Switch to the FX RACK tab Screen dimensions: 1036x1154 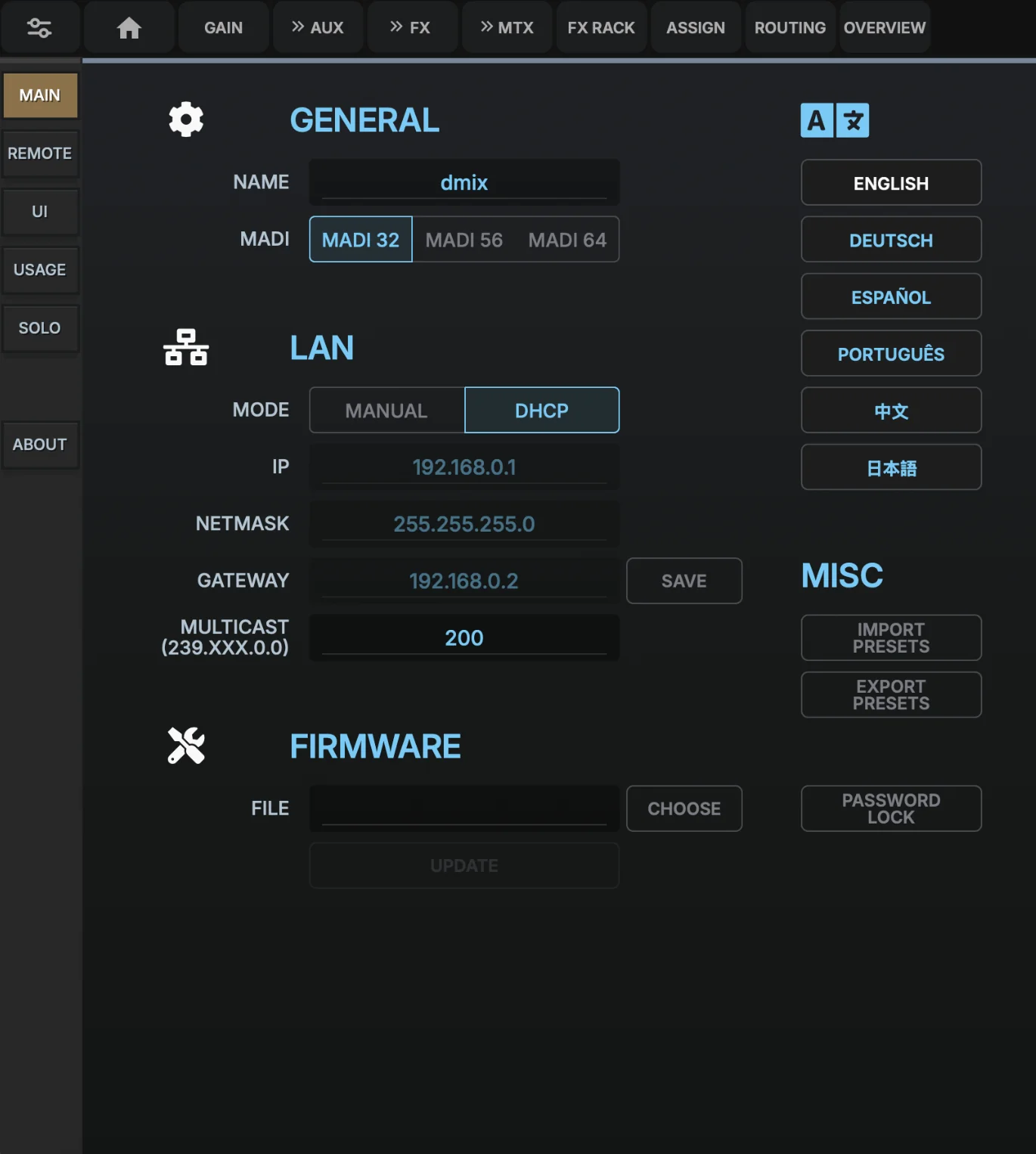(x=601, y=28)
